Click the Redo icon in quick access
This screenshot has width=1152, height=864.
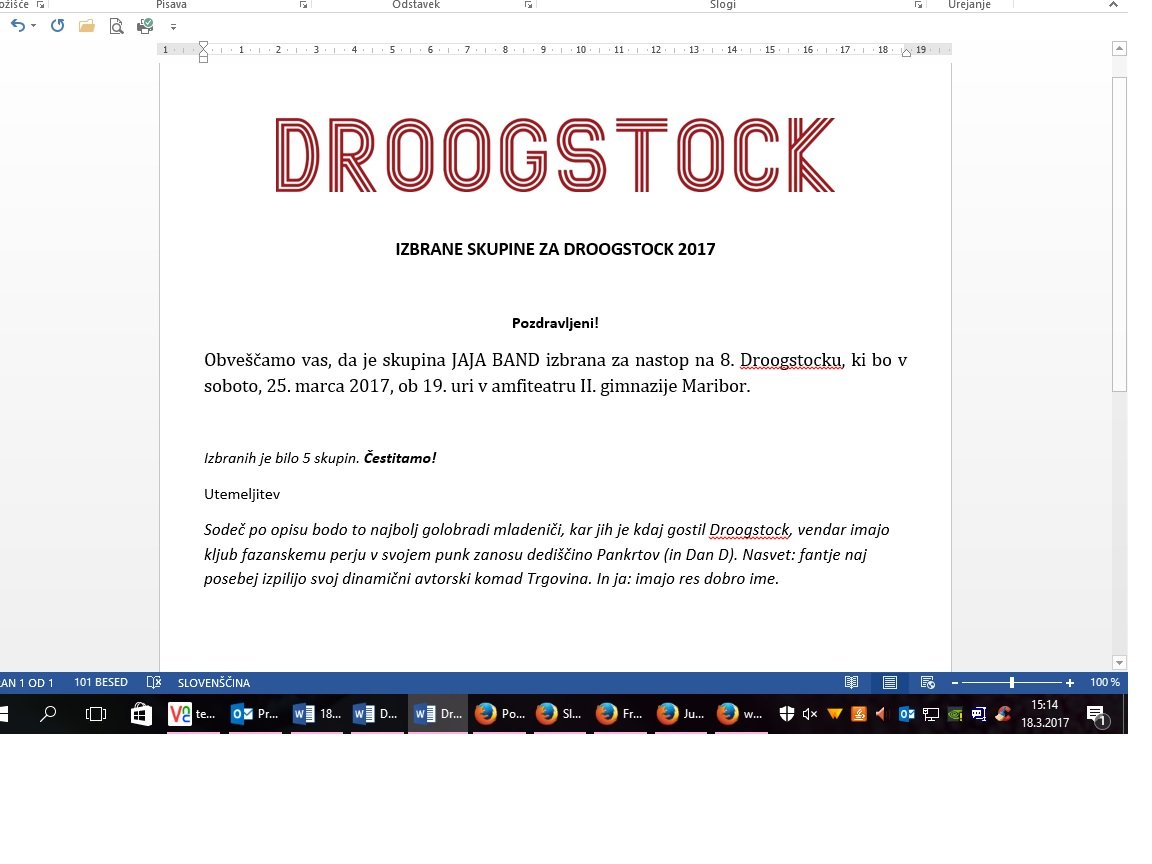57,26
